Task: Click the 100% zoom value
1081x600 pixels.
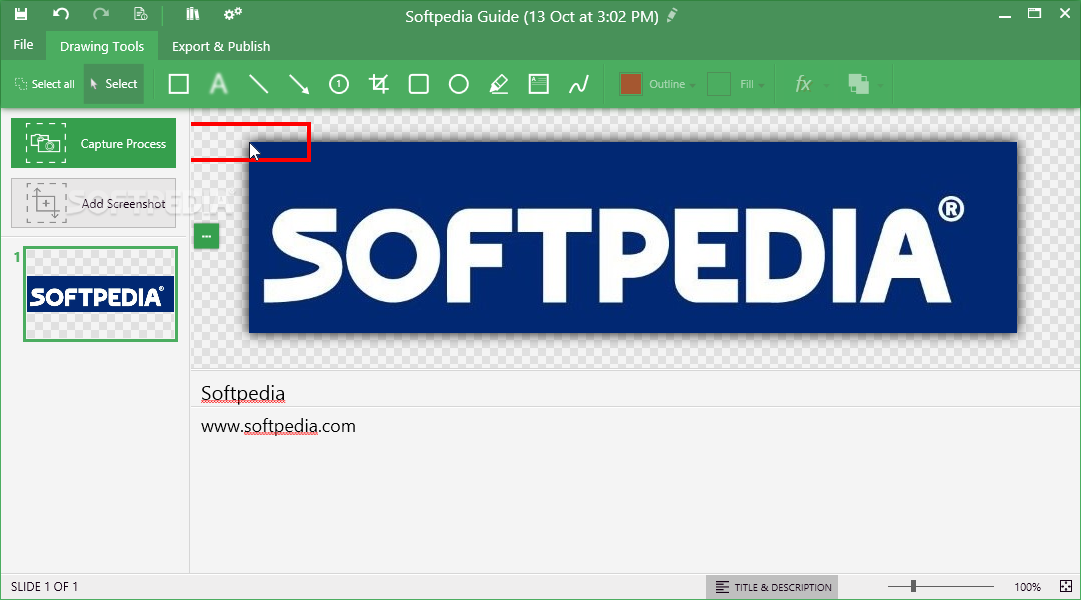Action: point(1027,587)
